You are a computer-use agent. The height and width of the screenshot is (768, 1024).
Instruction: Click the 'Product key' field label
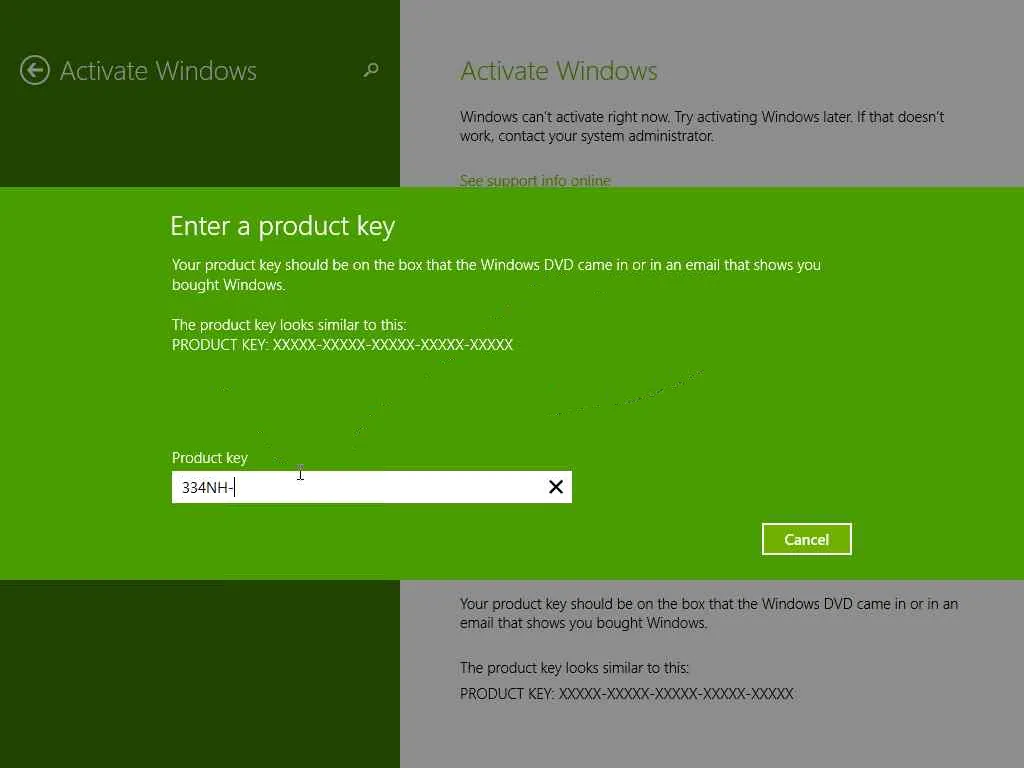(210, 458)
